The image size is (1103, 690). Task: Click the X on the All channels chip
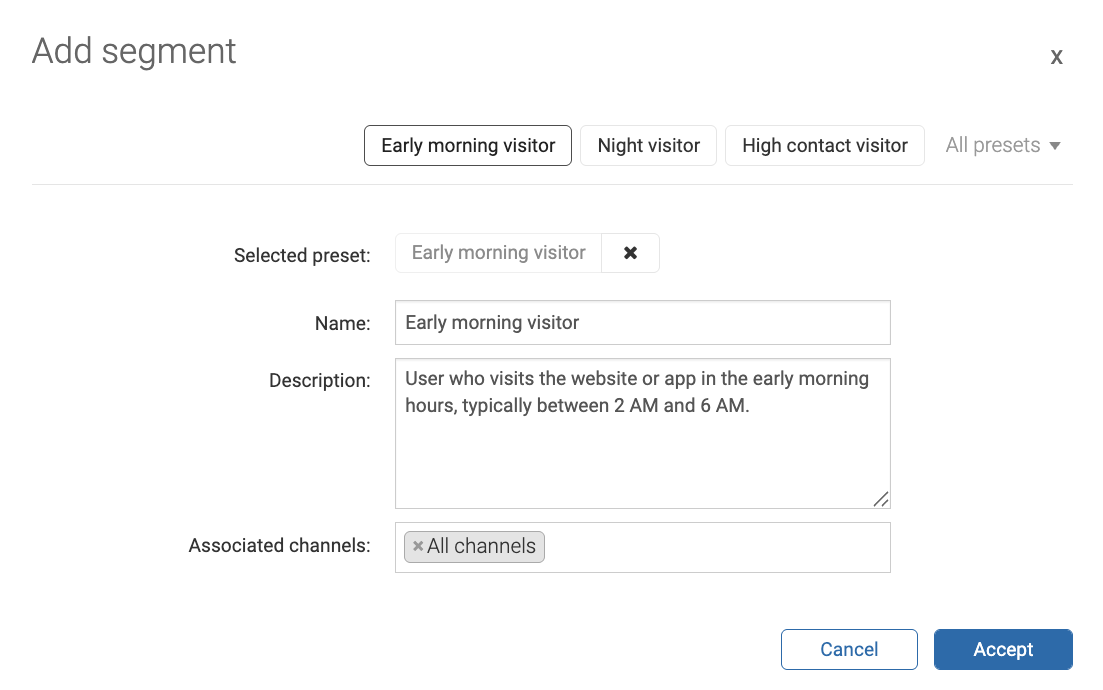[418, 546]
